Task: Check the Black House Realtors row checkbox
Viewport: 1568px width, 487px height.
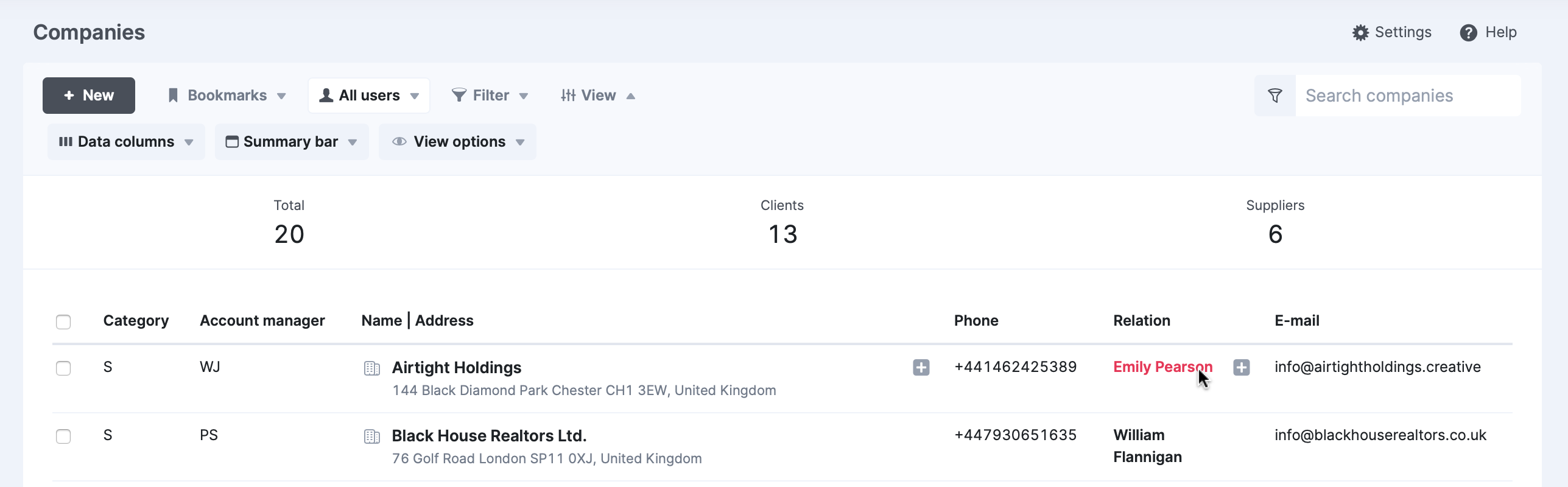Action: [63, 436]
